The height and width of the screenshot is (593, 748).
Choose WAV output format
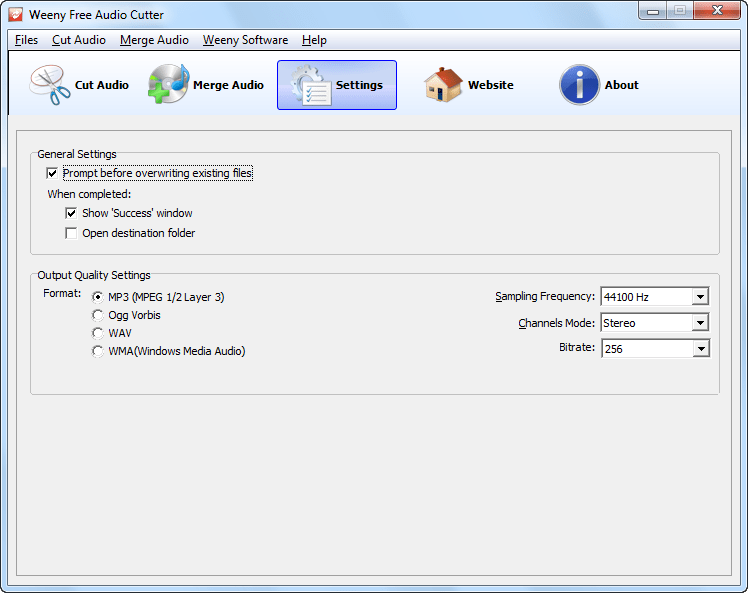(97, 333)
